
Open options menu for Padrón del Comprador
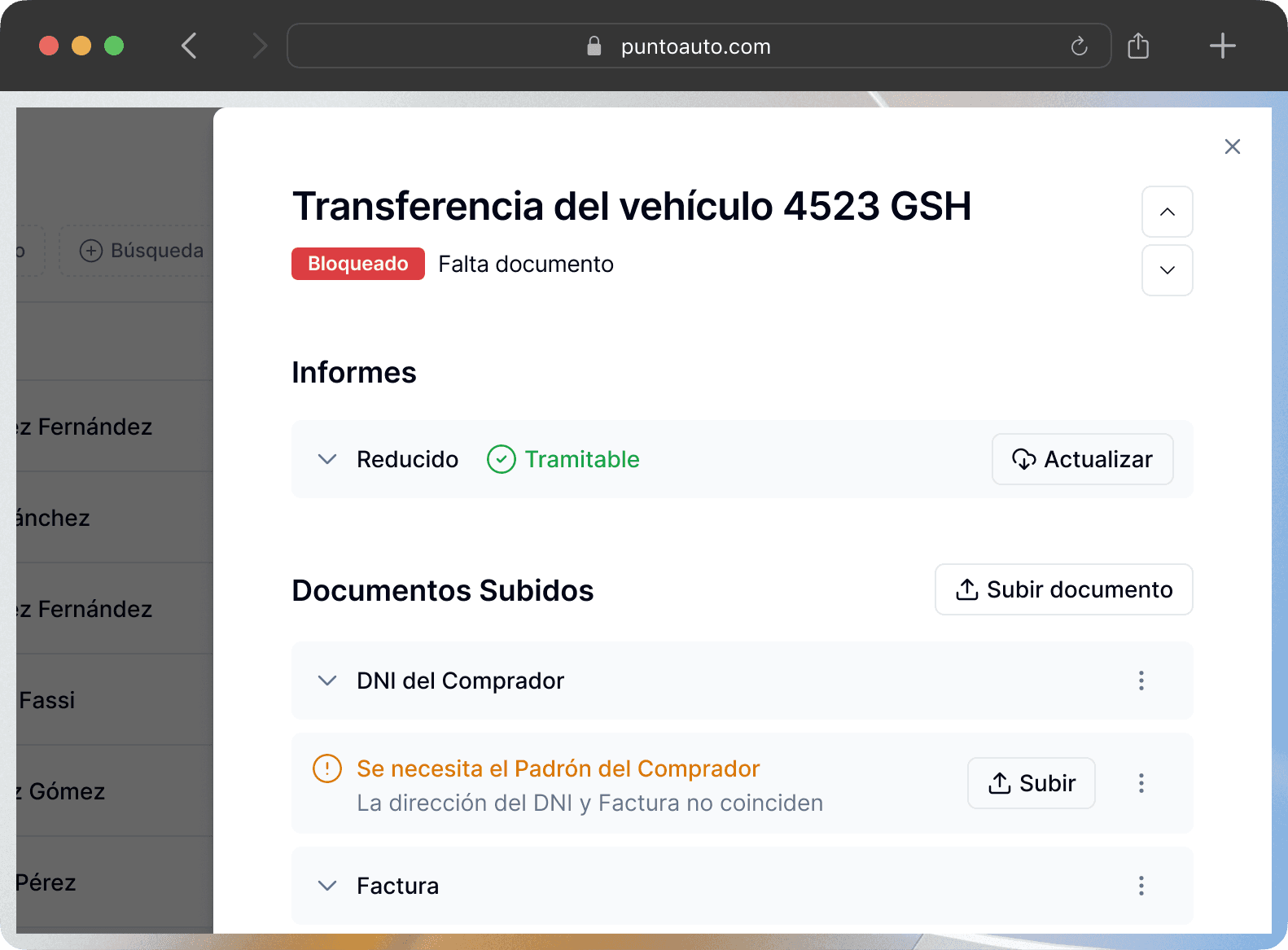click(x=1141, y=783)
